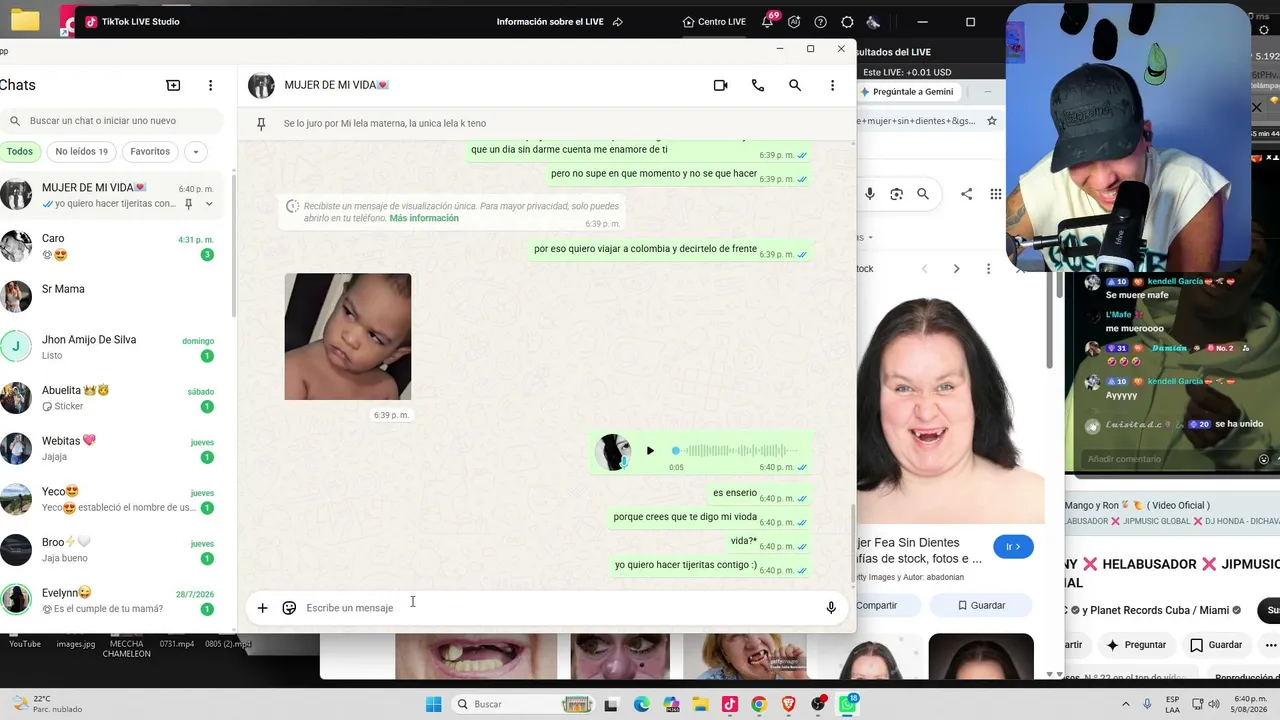The height and width of the screenshot is (720, 1280).
Task: Open WhatsApp from the taskbar
Action: [848, 704]
